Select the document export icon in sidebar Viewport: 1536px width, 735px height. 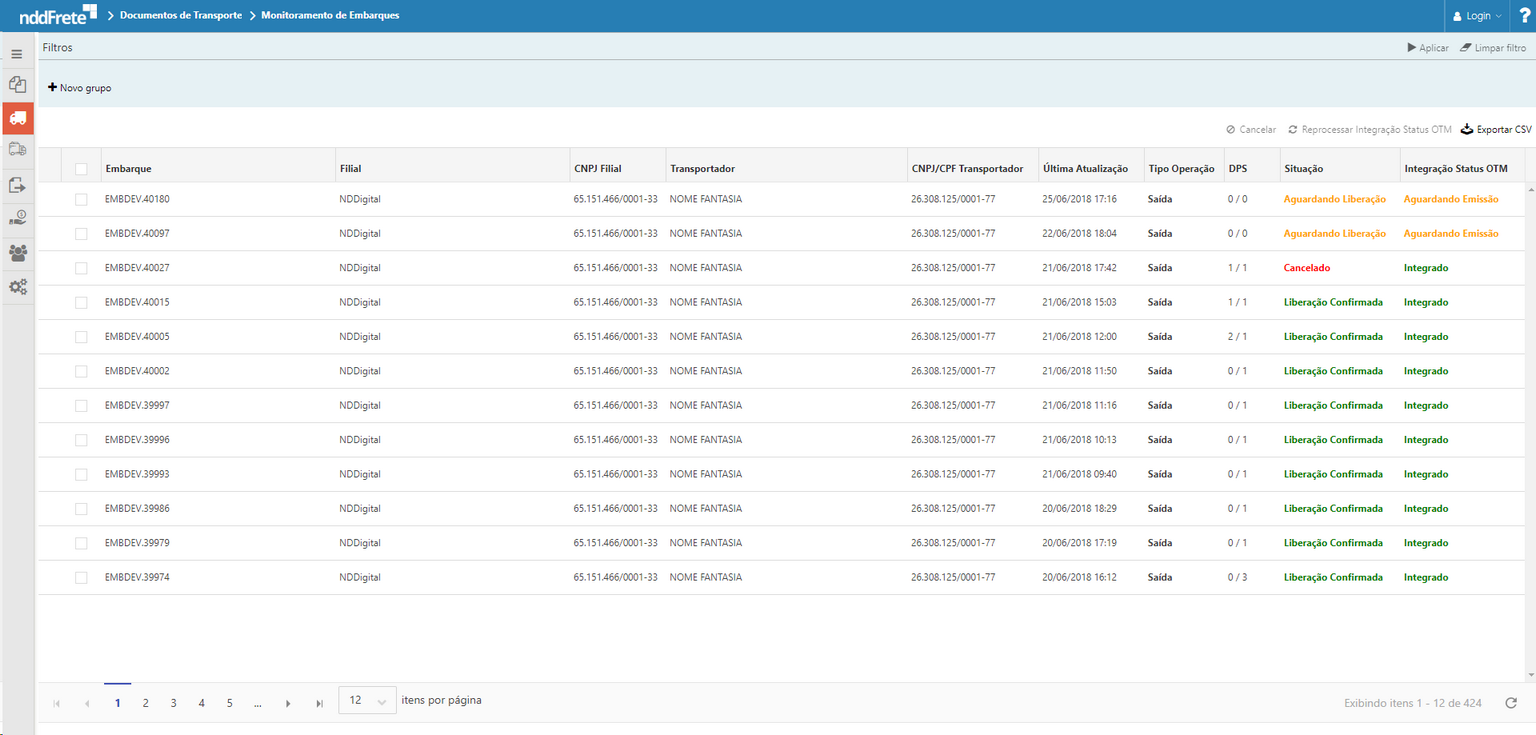tap(16, 184)
